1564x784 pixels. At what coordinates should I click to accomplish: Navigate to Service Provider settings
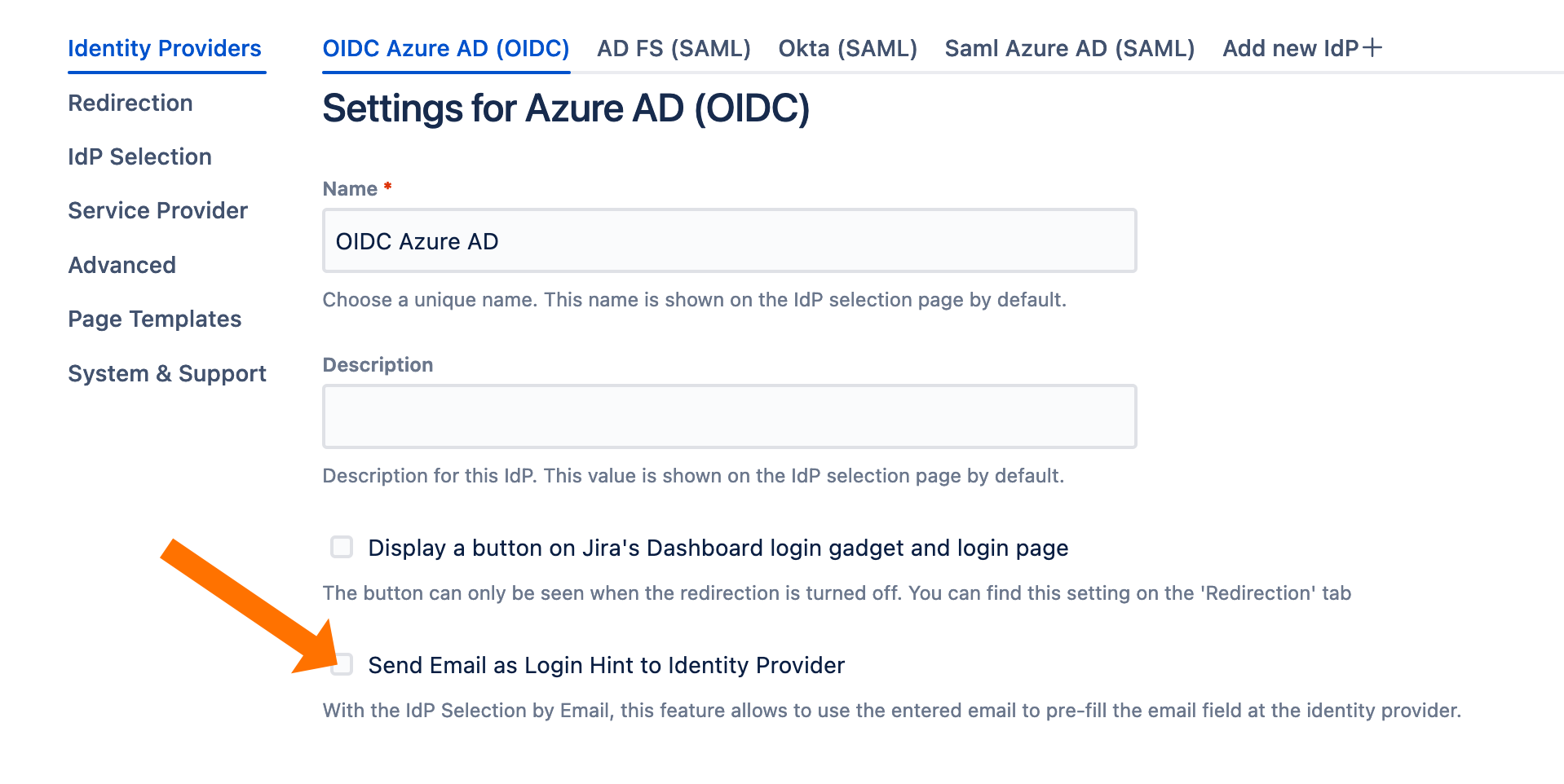tap(157, 211)
